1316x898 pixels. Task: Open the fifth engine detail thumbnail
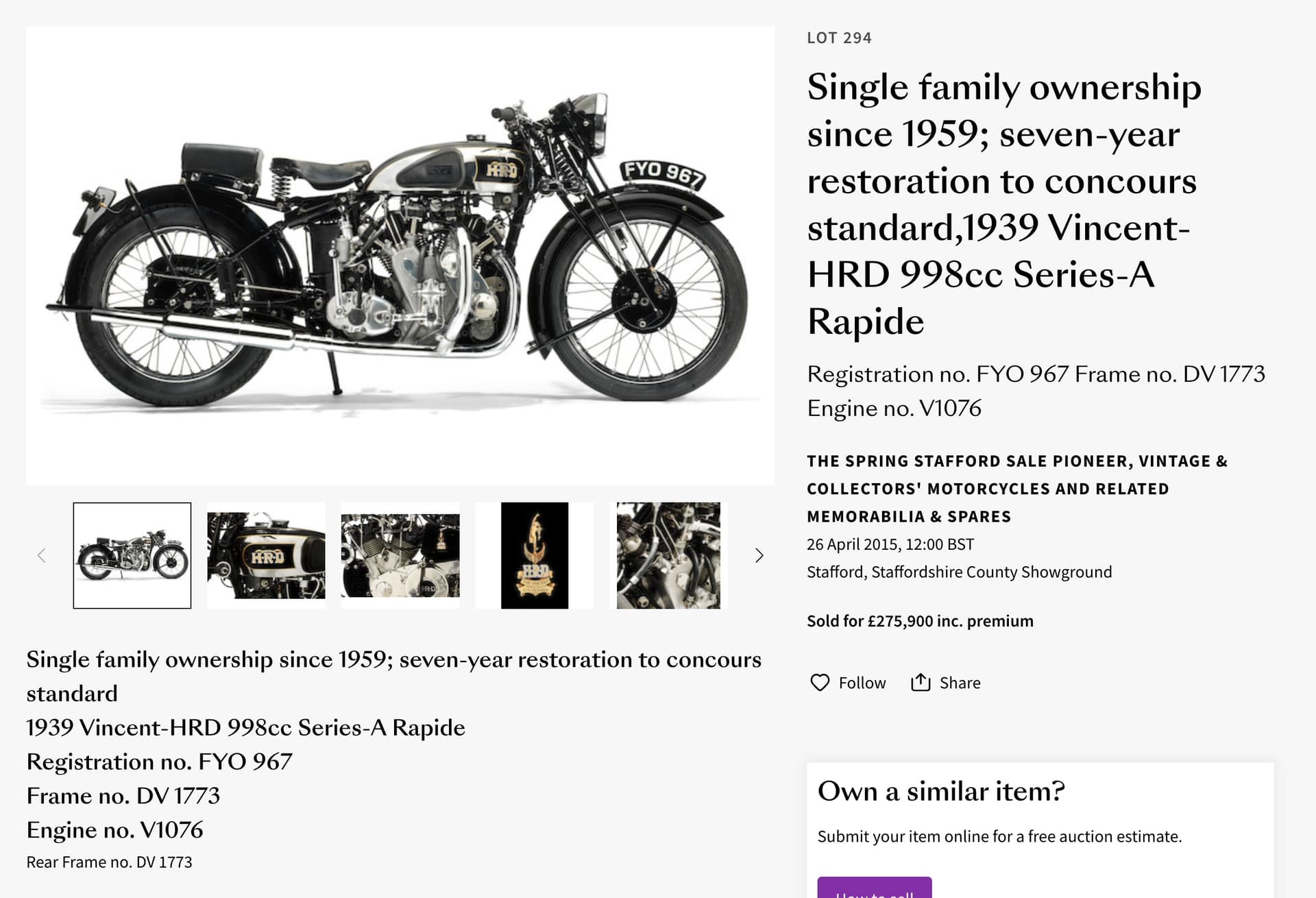click(x=668, y=555)
